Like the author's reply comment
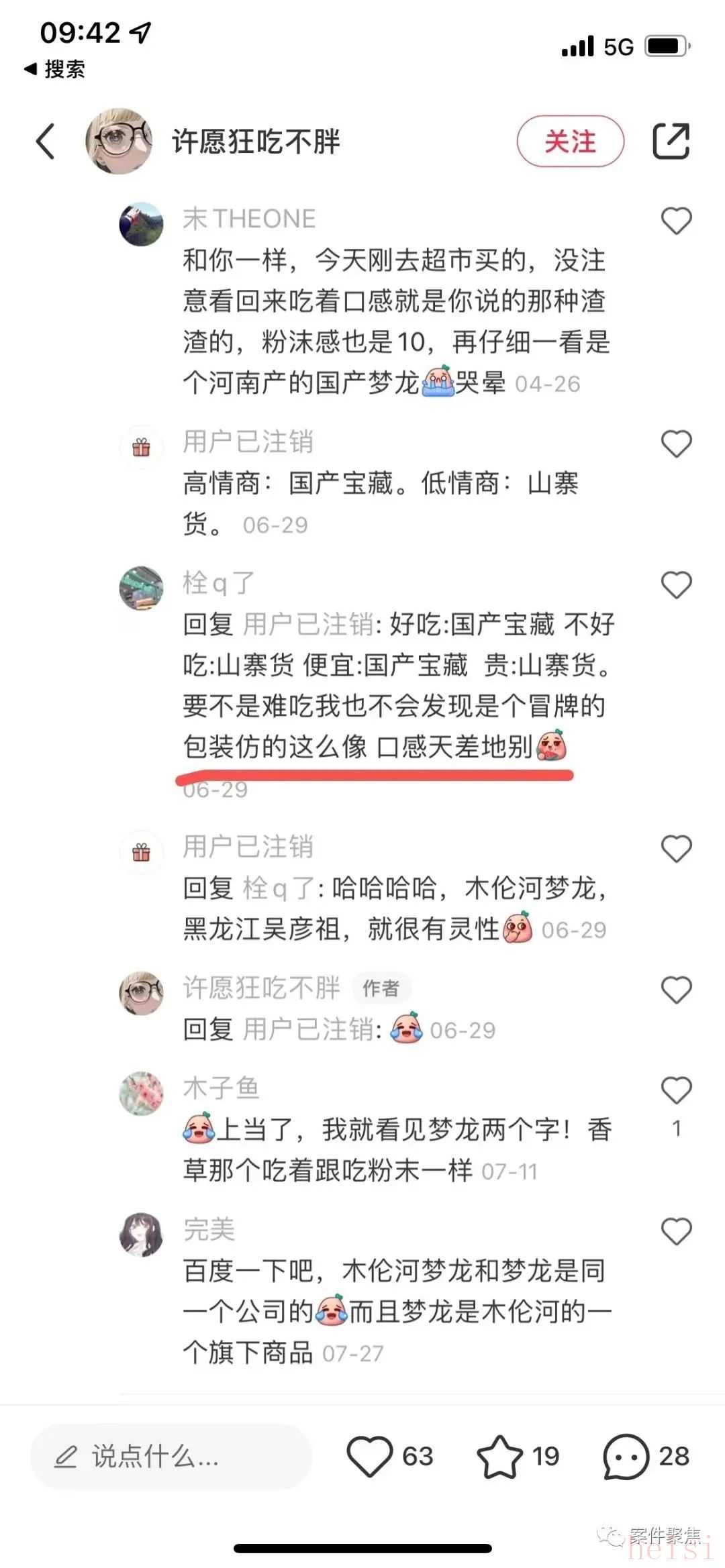The image size is (725, 1568). (676, 990)
